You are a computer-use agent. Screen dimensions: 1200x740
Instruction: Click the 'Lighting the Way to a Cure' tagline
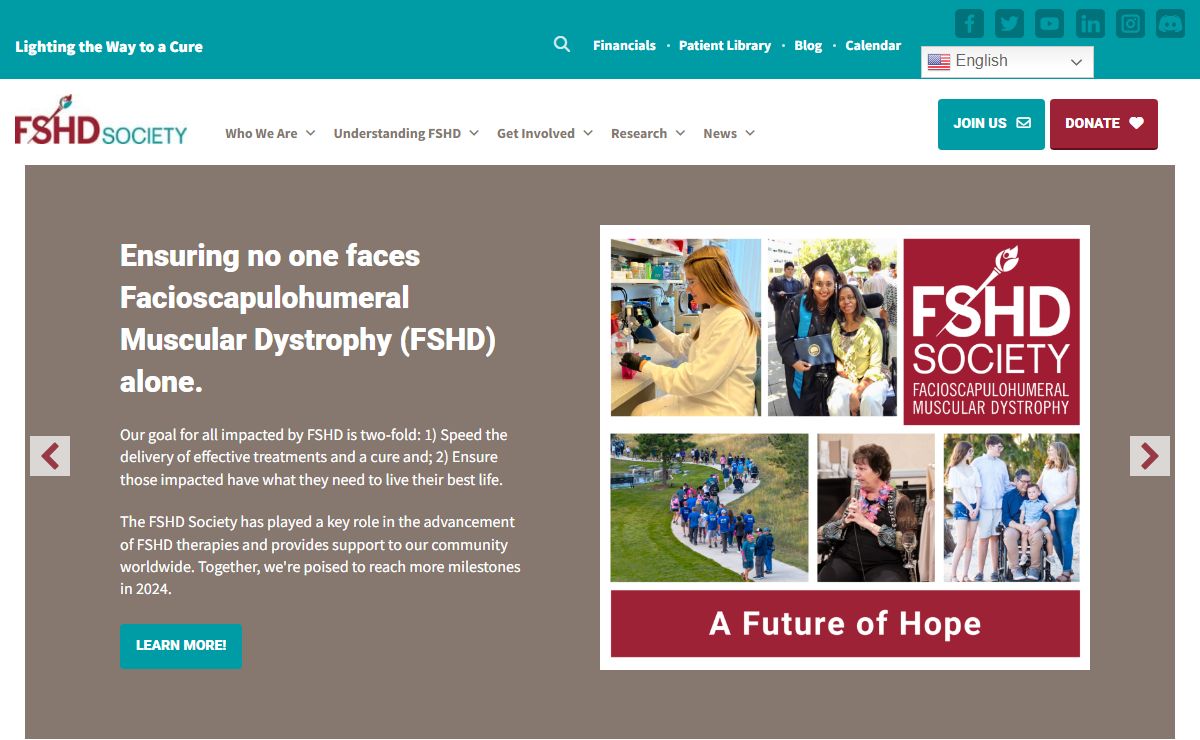click(109, 47)
